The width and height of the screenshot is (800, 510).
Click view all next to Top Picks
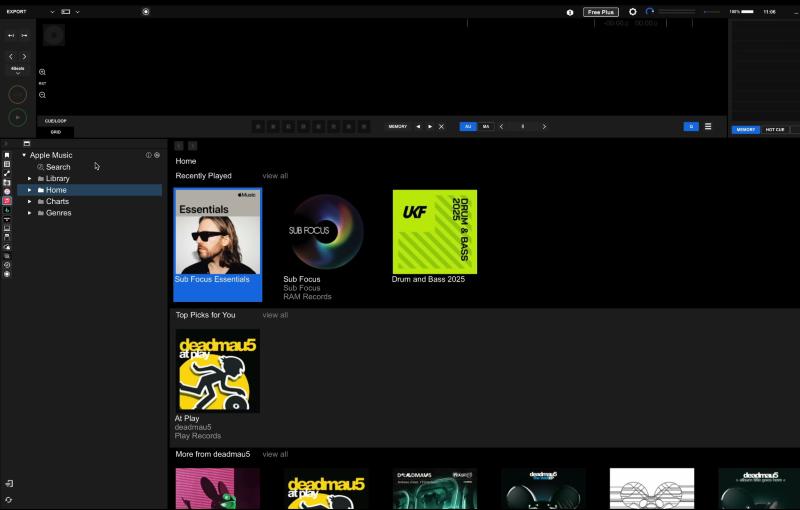275,315
